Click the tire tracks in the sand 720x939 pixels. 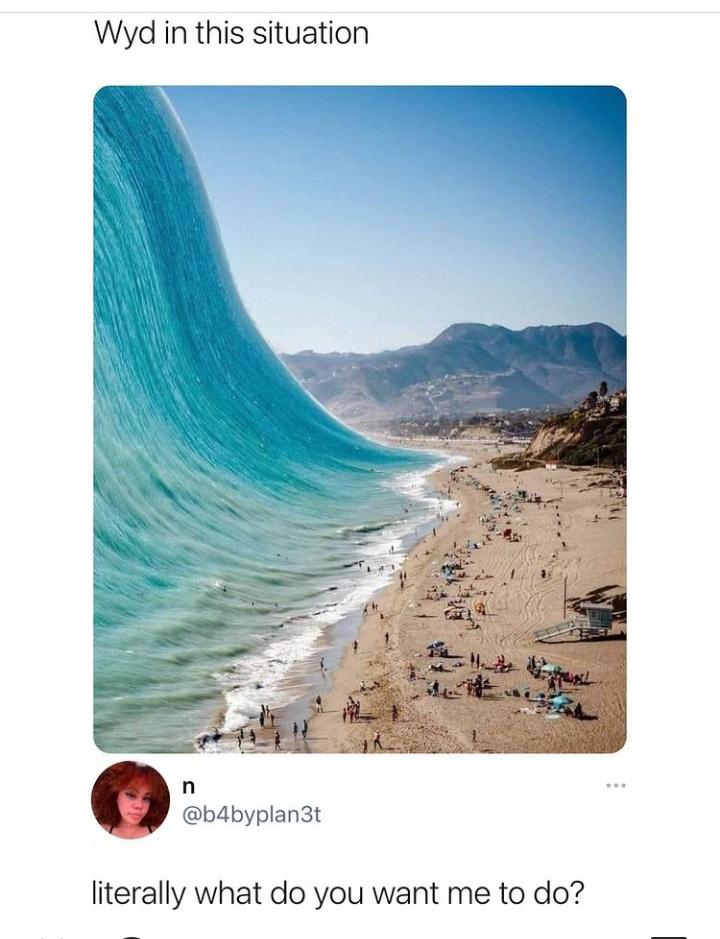pos(527,575)
